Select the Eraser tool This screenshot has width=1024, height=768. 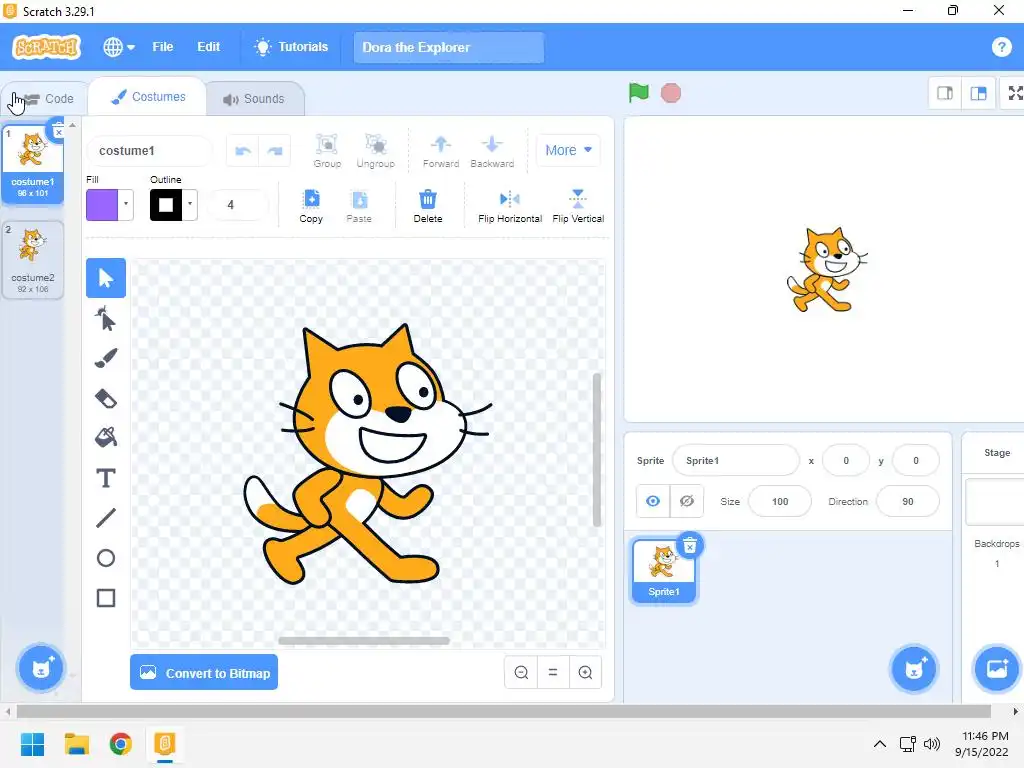[106, 398]
